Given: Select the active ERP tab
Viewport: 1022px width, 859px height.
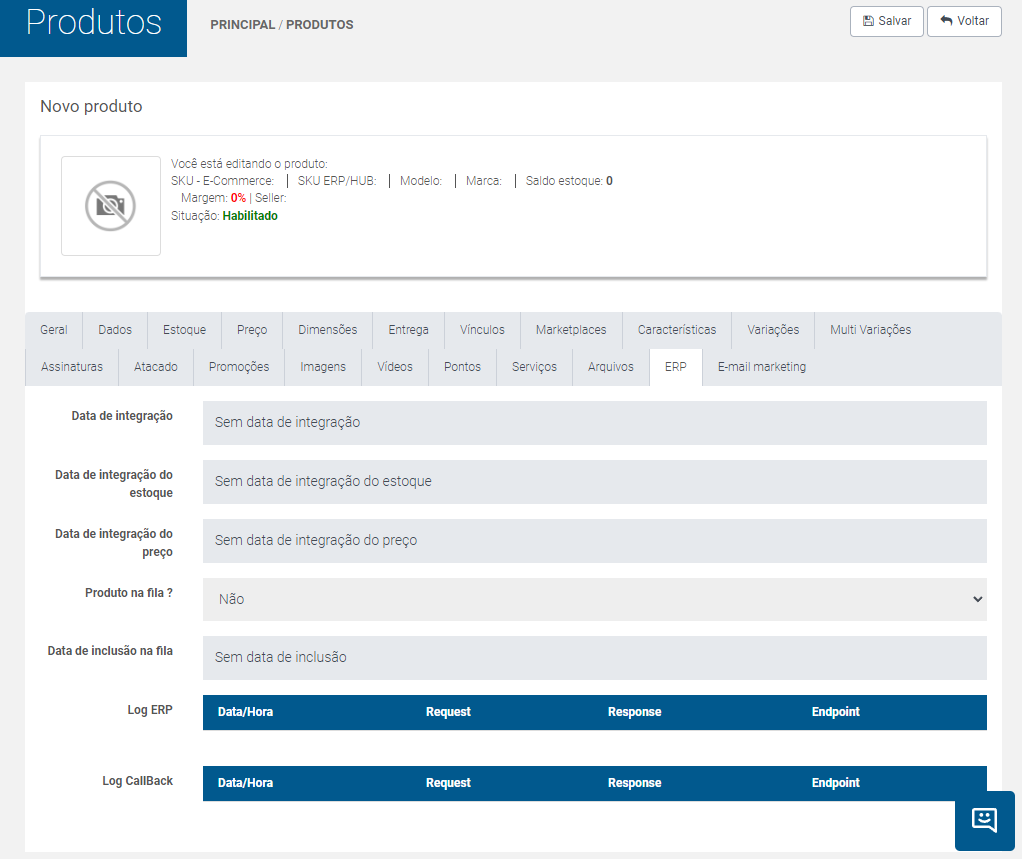Looking at the screenshot, I should (x=676, y=367).
